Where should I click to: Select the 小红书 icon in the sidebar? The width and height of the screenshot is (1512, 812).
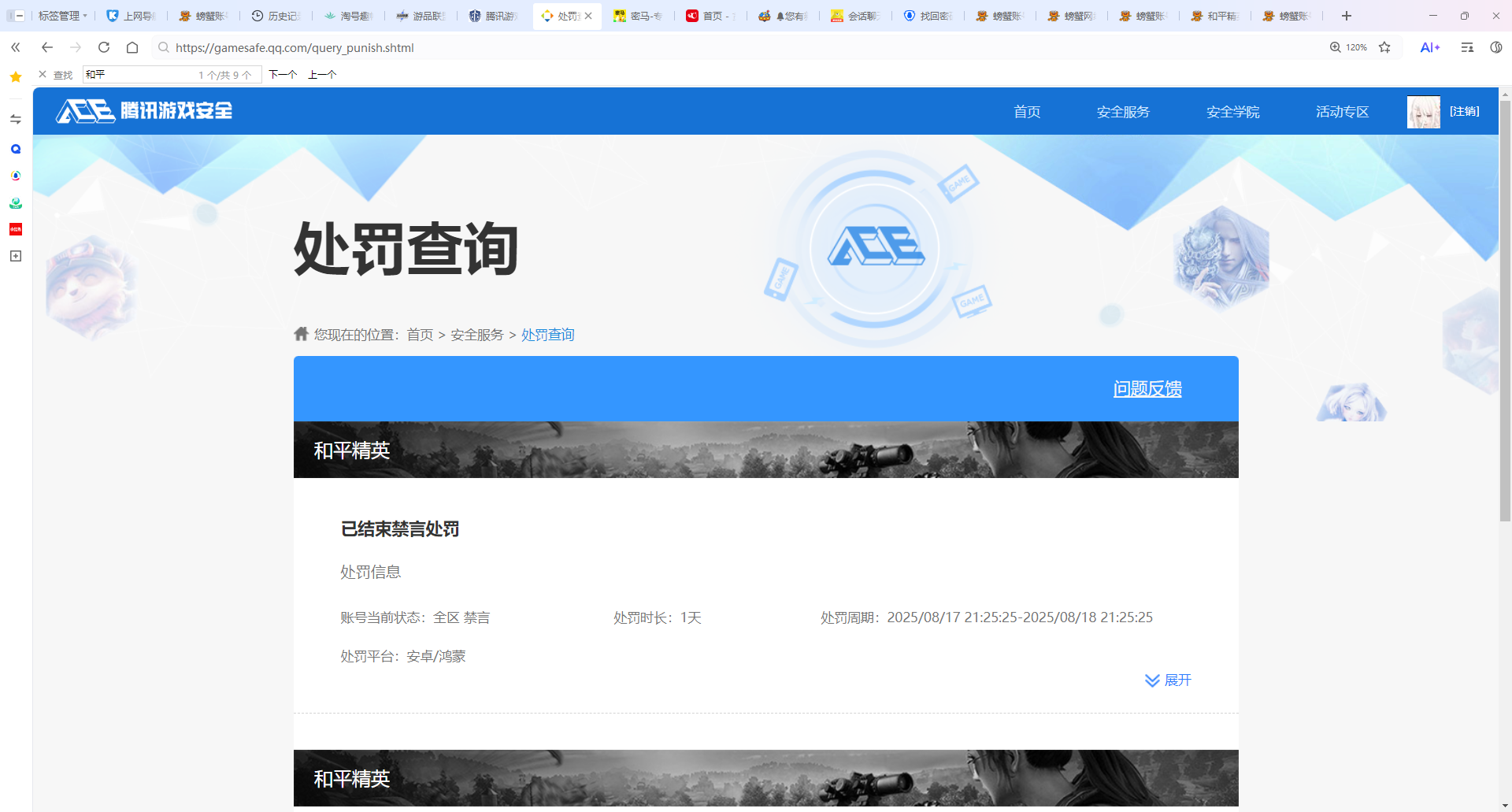15,229
